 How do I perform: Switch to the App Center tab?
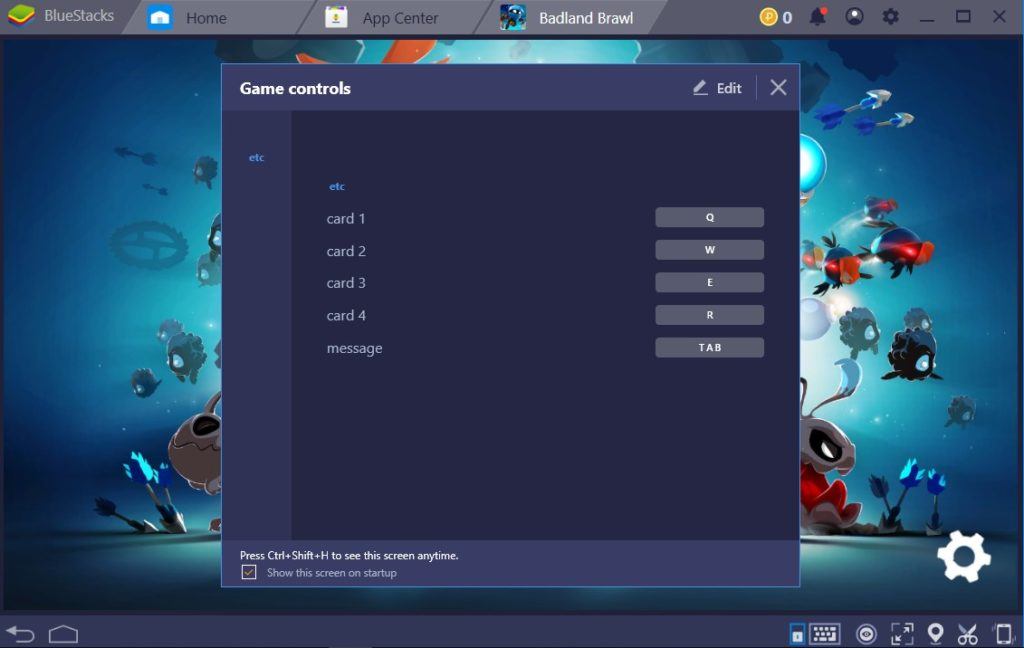pos(400,18)
